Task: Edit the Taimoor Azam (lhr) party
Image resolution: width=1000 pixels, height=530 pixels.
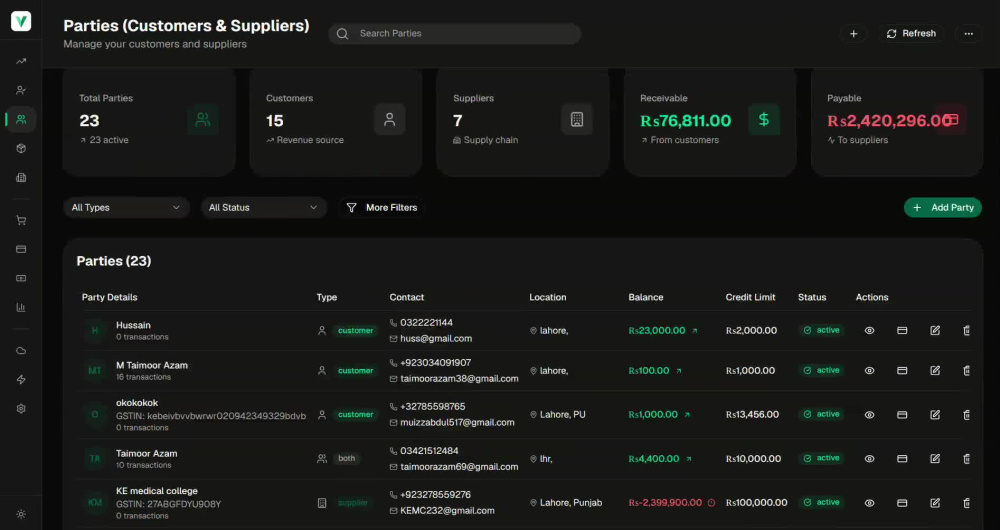Action: click(x=935, y=459)
